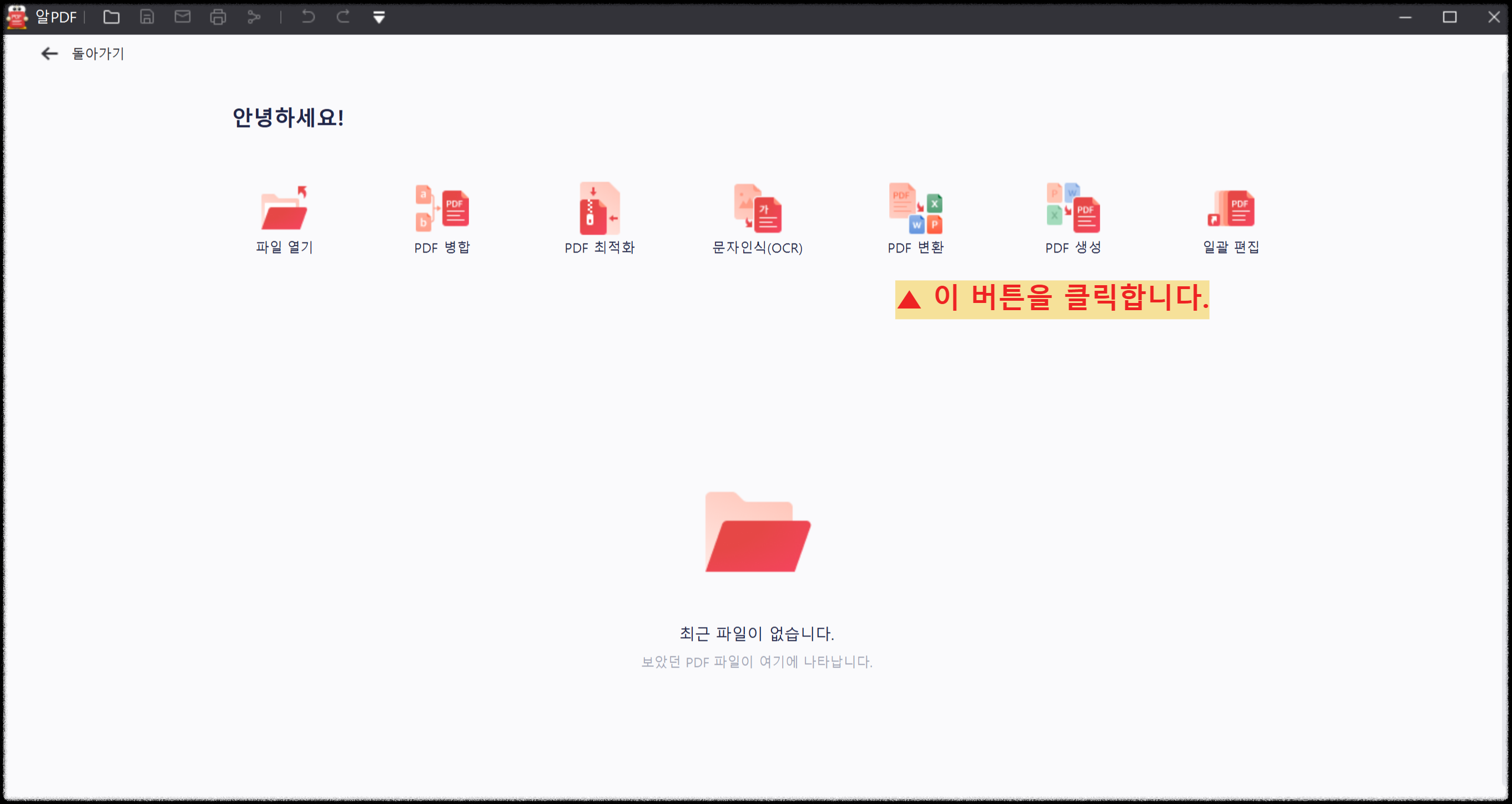
Task: Expand the toolbar dropdown arrow
Action: 379,17
